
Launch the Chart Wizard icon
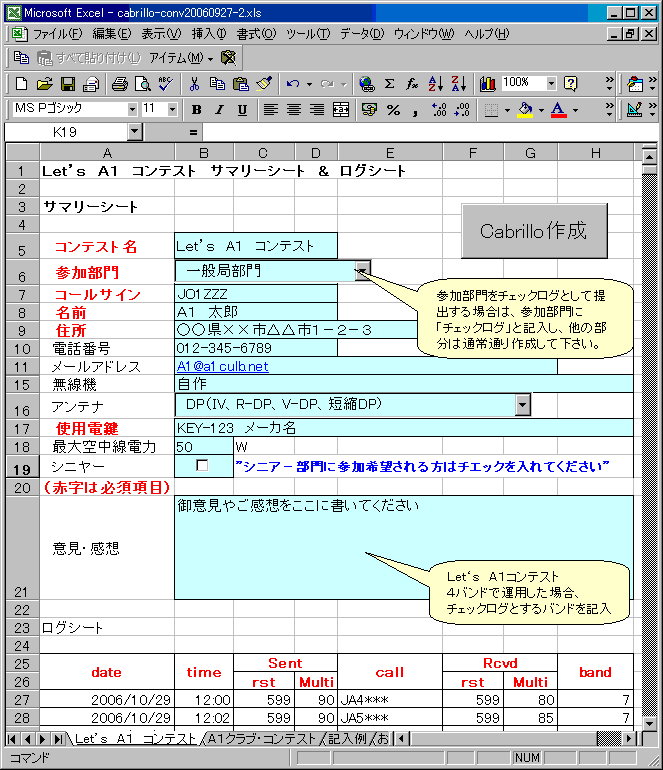coord(487,84)
